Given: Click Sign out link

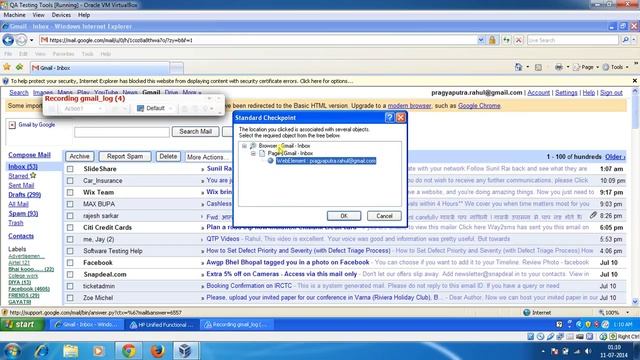Looking at the screenshot, I should tap(611, 93).
